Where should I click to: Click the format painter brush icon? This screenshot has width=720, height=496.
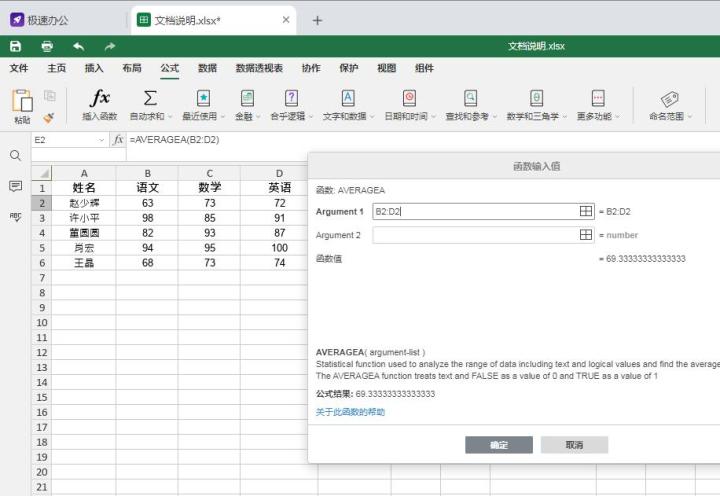click(x=49, y=118)
